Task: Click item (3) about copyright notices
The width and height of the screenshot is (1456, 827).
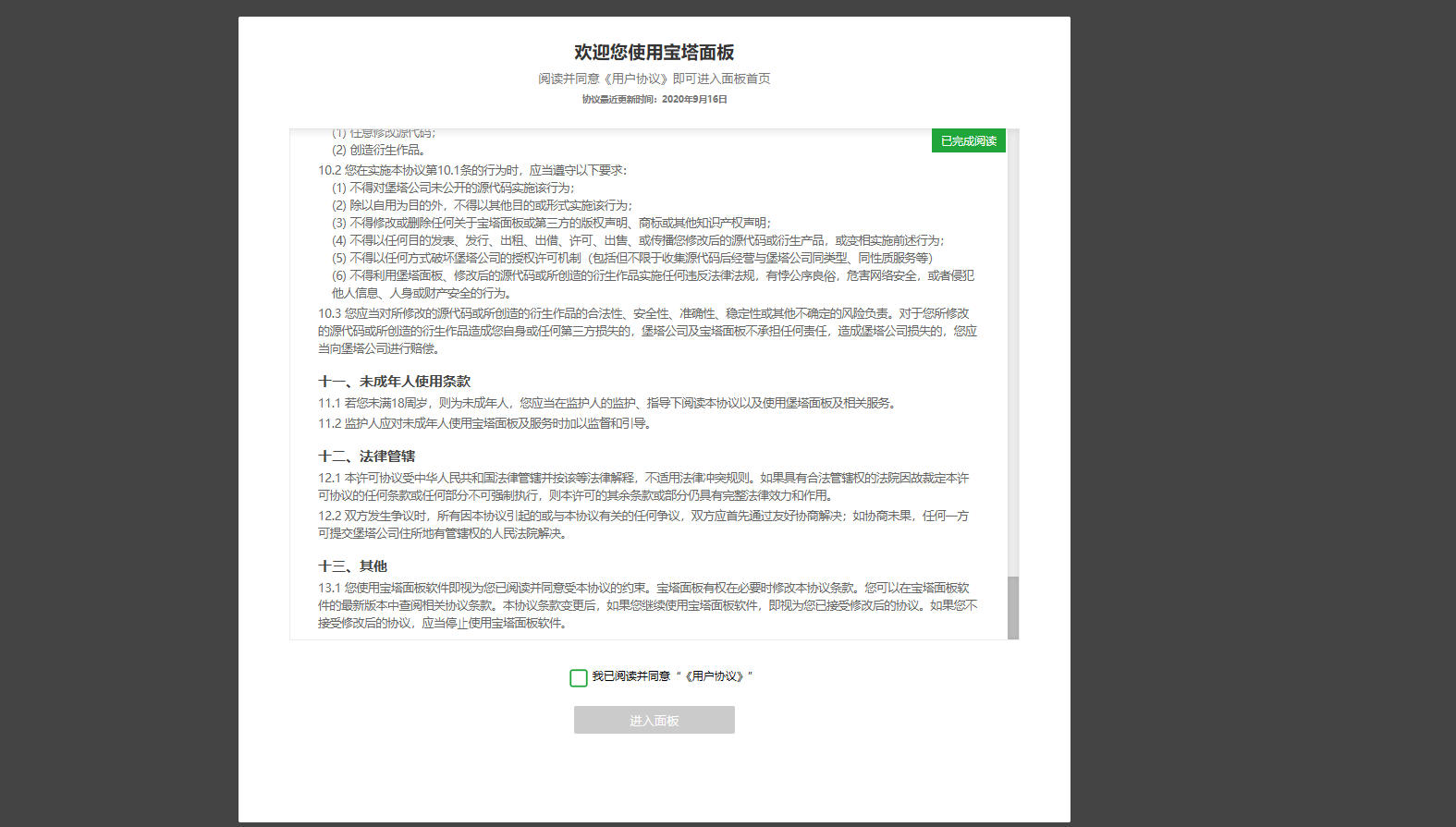Action: (552, 223)
